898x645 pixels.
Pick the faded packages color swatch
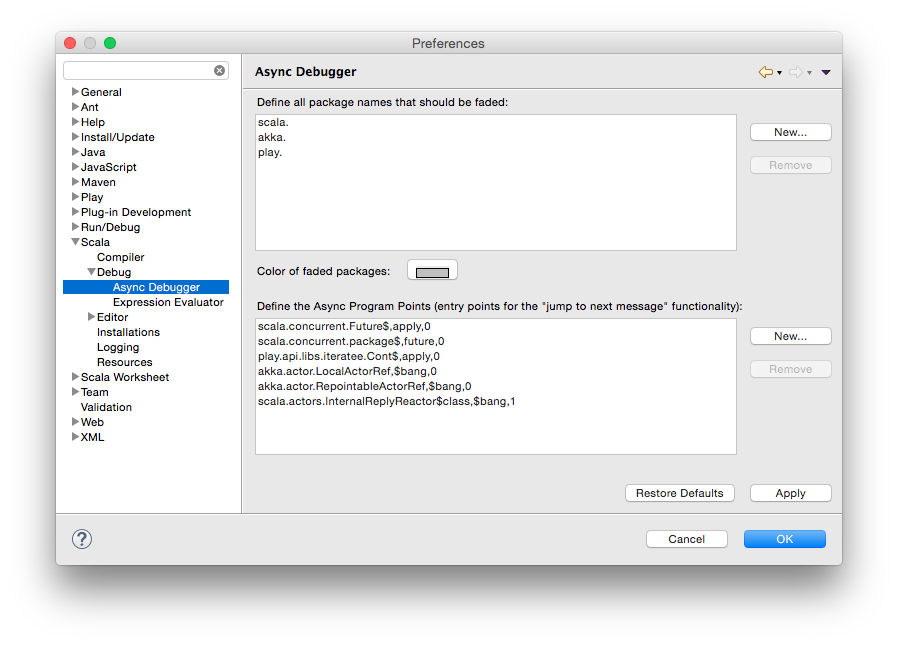click(x=432, y=271)
